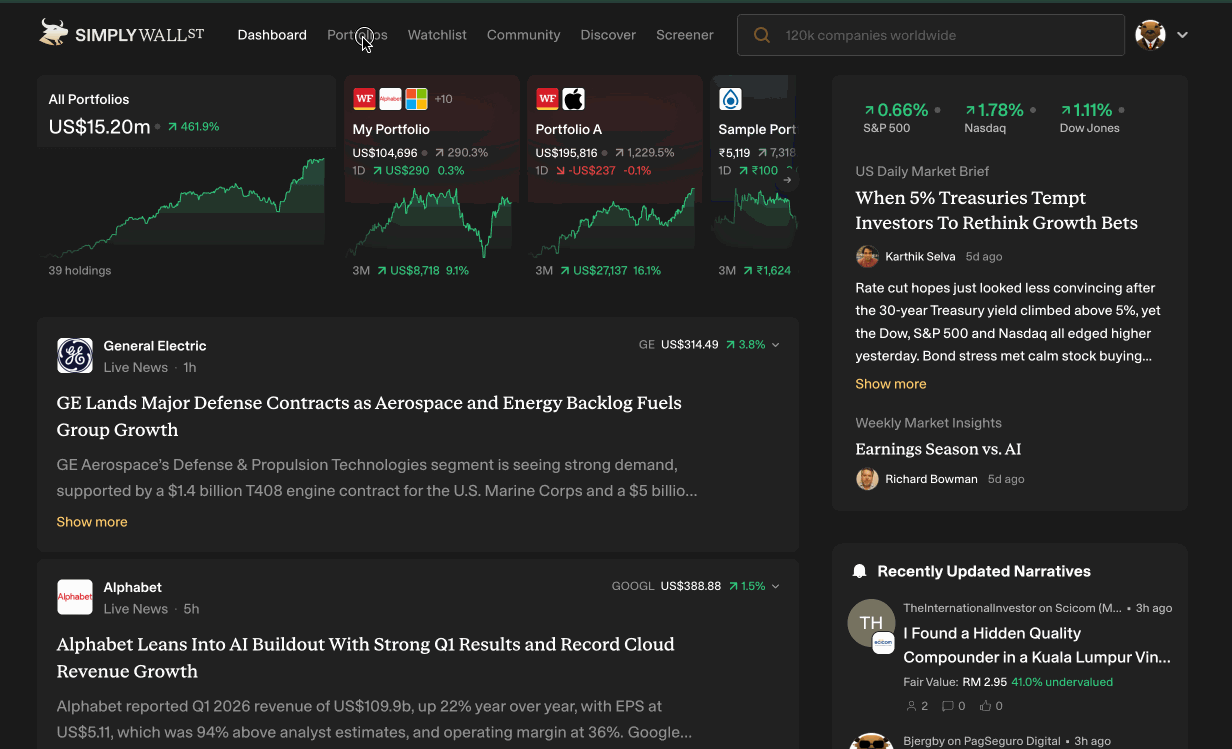Click the thumbs-up icon on Scicom narrative
Image resolution: width=1232 pixels, height=749 pixels.
985,706
